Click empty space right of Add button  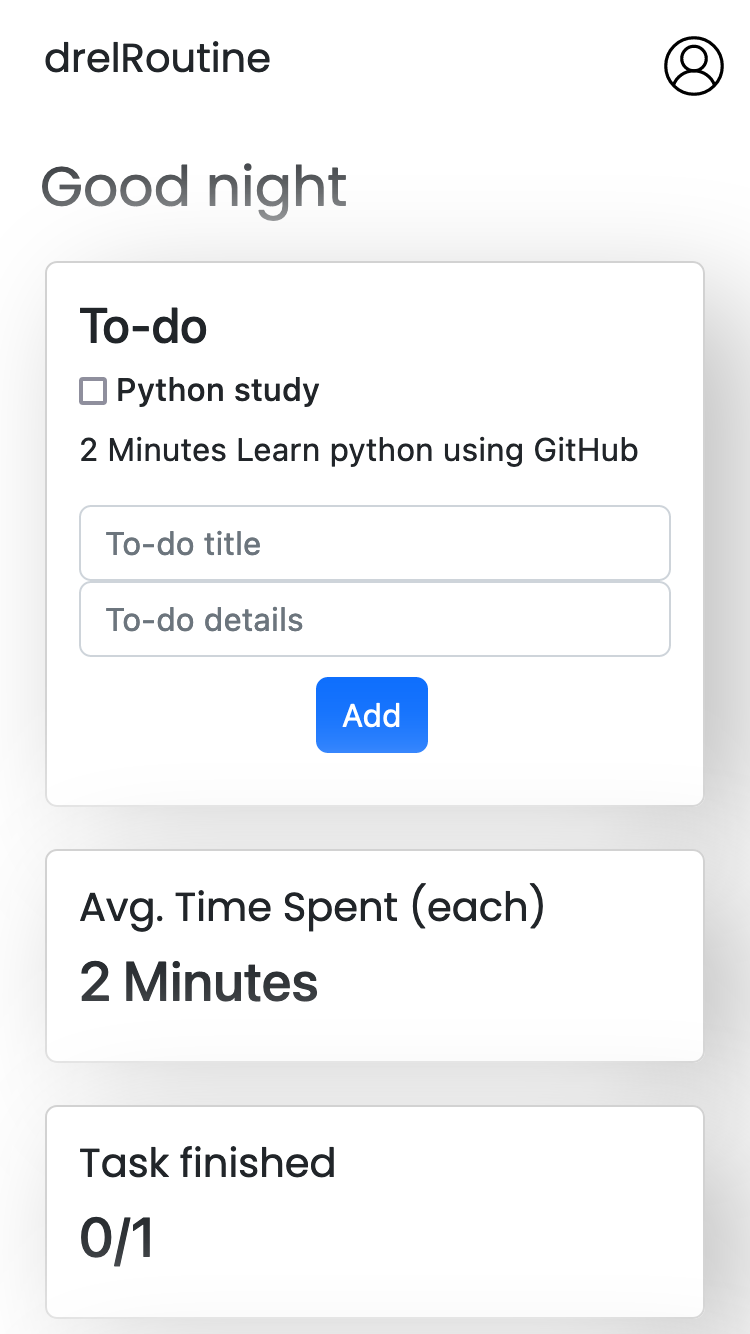click(x=550, y=715)
